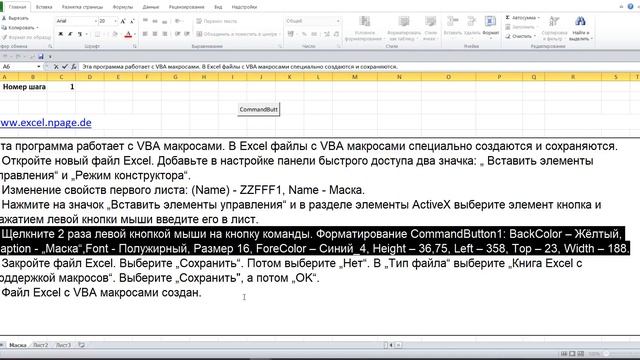Viewport: 640px width, 360px height.
Task: Click the Cut (Вырезать) scissors icon
Action: tap(4, 18)
